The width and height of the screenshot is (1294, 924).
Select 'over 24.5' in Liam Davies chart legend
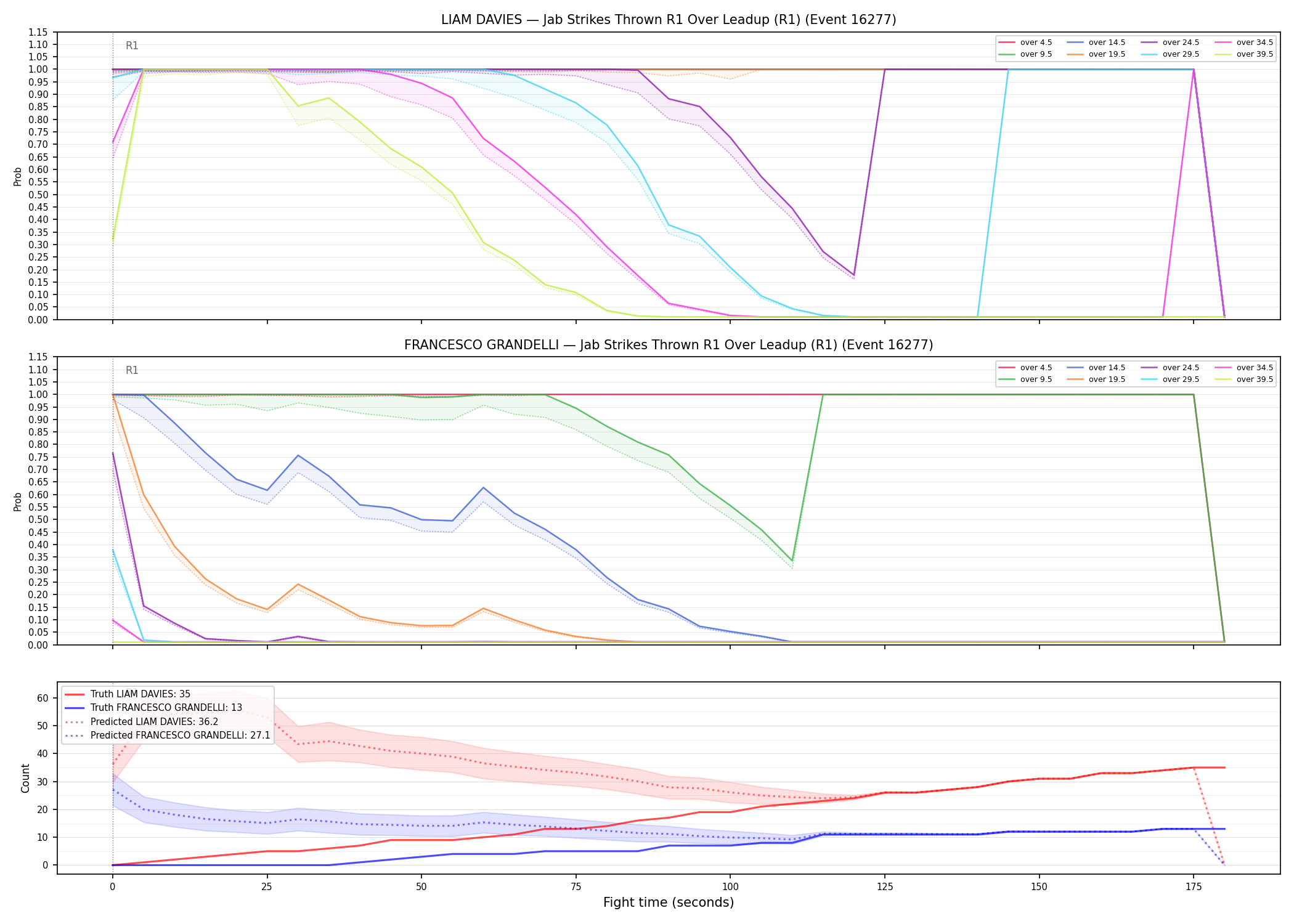(x=1170, y=43)
